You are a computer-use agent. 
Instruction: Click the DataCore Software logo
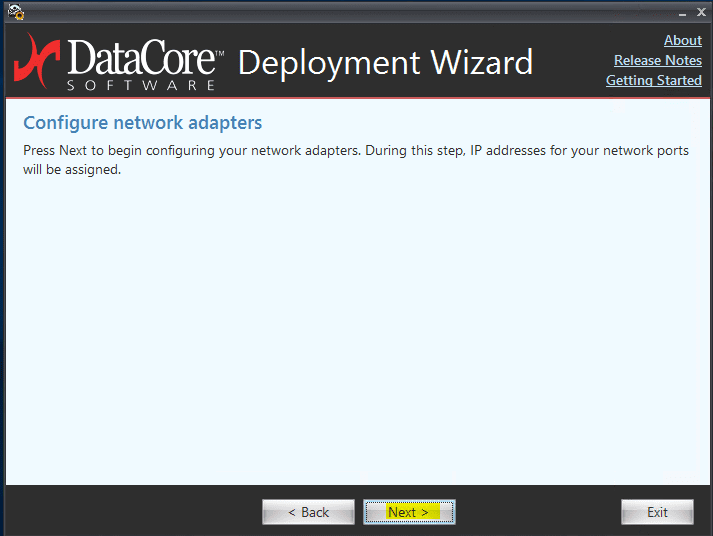119,62
